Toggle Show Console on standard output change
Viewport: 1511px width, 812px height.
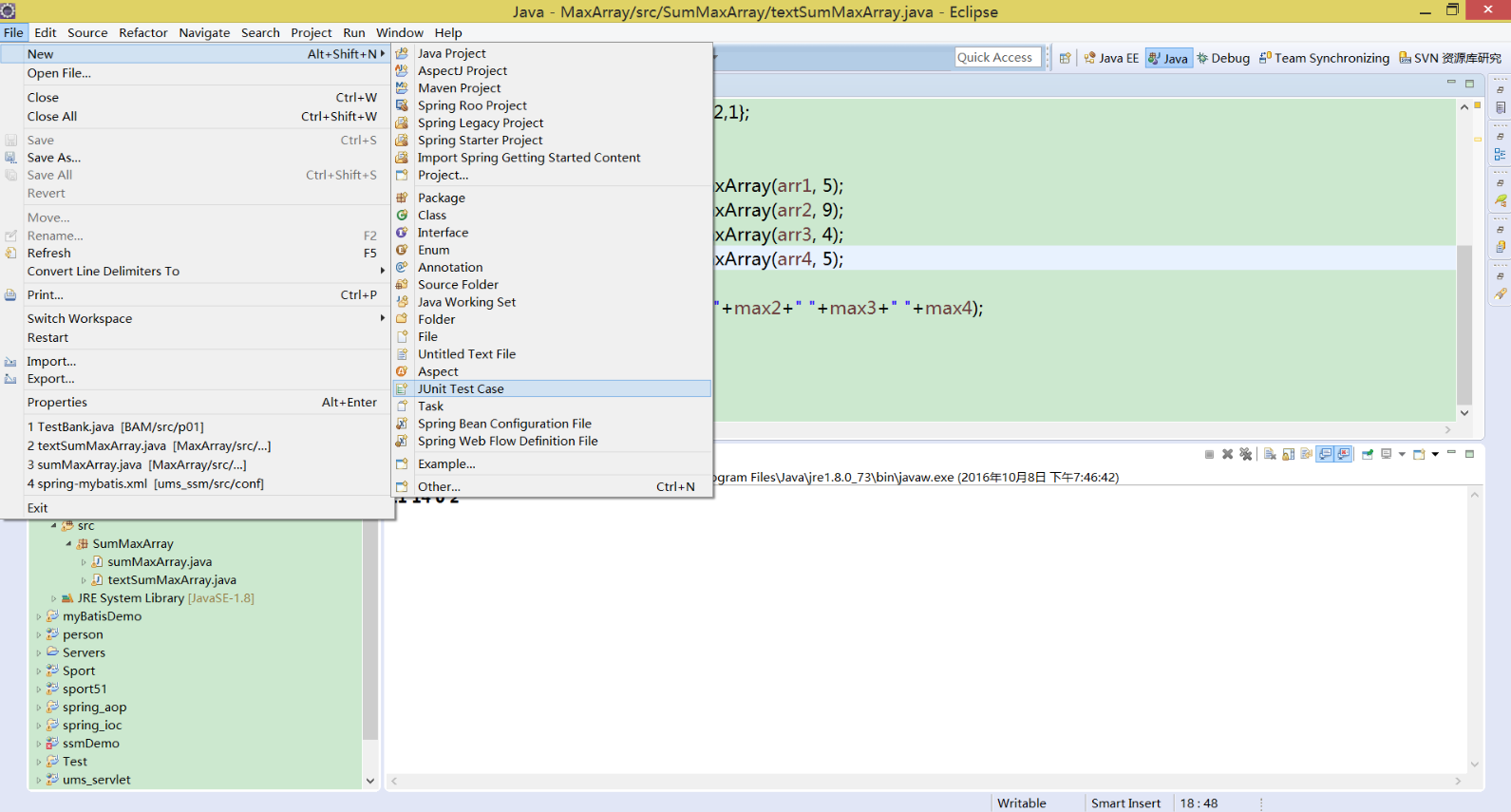pyautogui.click(x=1326, y=454)
